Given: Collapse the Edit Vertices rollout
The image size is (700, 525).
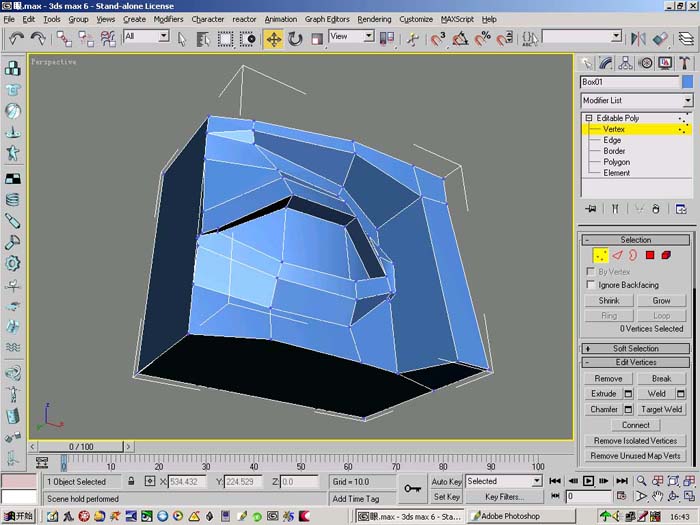Looking at the screenshot, I should tap(635, 362).
